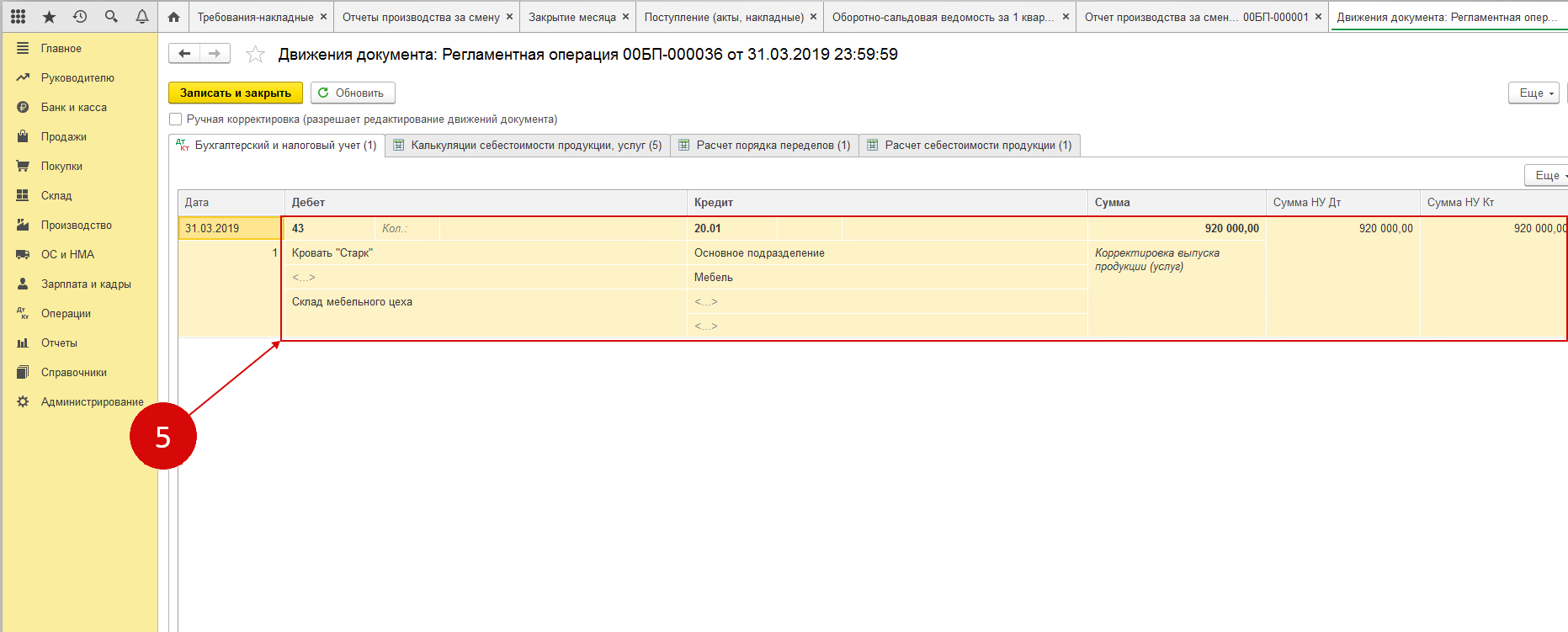Screen dimensions: 1568x632
Task: Click the Дебет column header
Action: tap(486, 203)
